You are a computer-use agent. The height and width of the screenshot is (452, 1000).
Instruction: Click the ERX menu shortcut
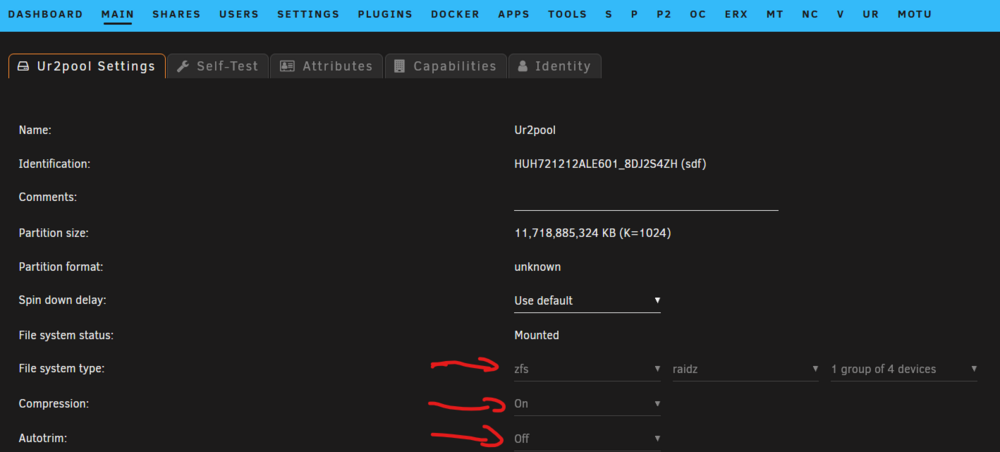pyautogui.click(x=737, y=14)
